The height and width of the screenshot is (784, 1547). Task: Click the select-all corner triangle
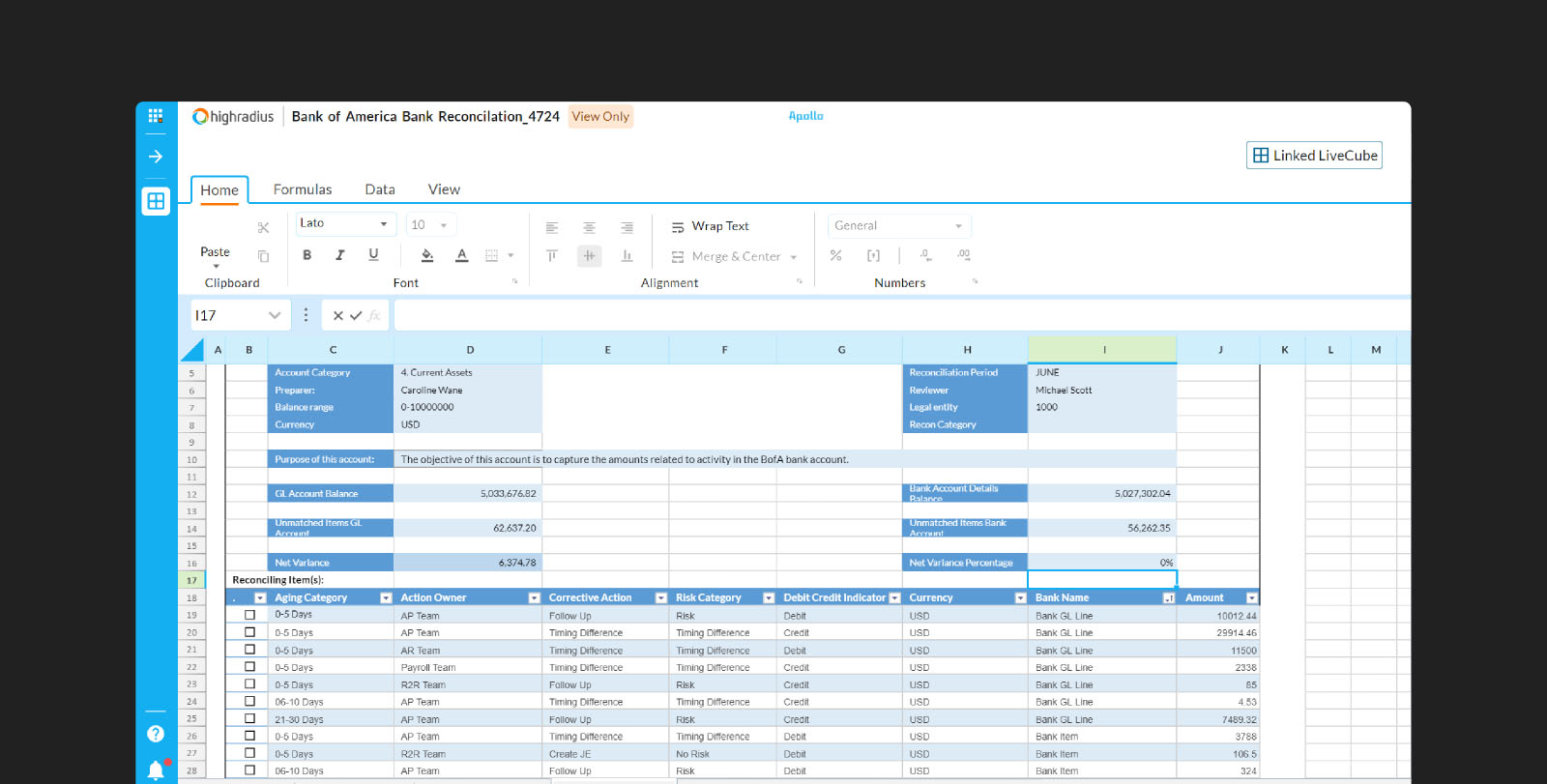tap(191, 350)
